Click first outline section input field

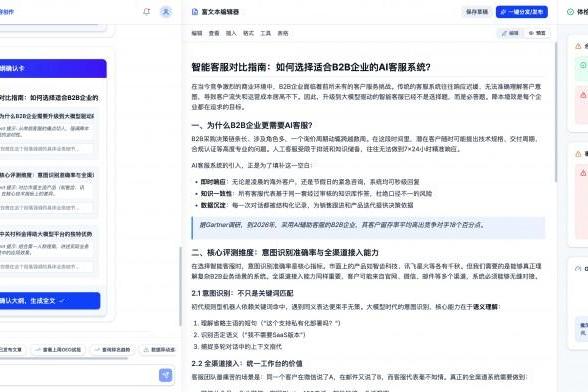click(x=46, y=149)
